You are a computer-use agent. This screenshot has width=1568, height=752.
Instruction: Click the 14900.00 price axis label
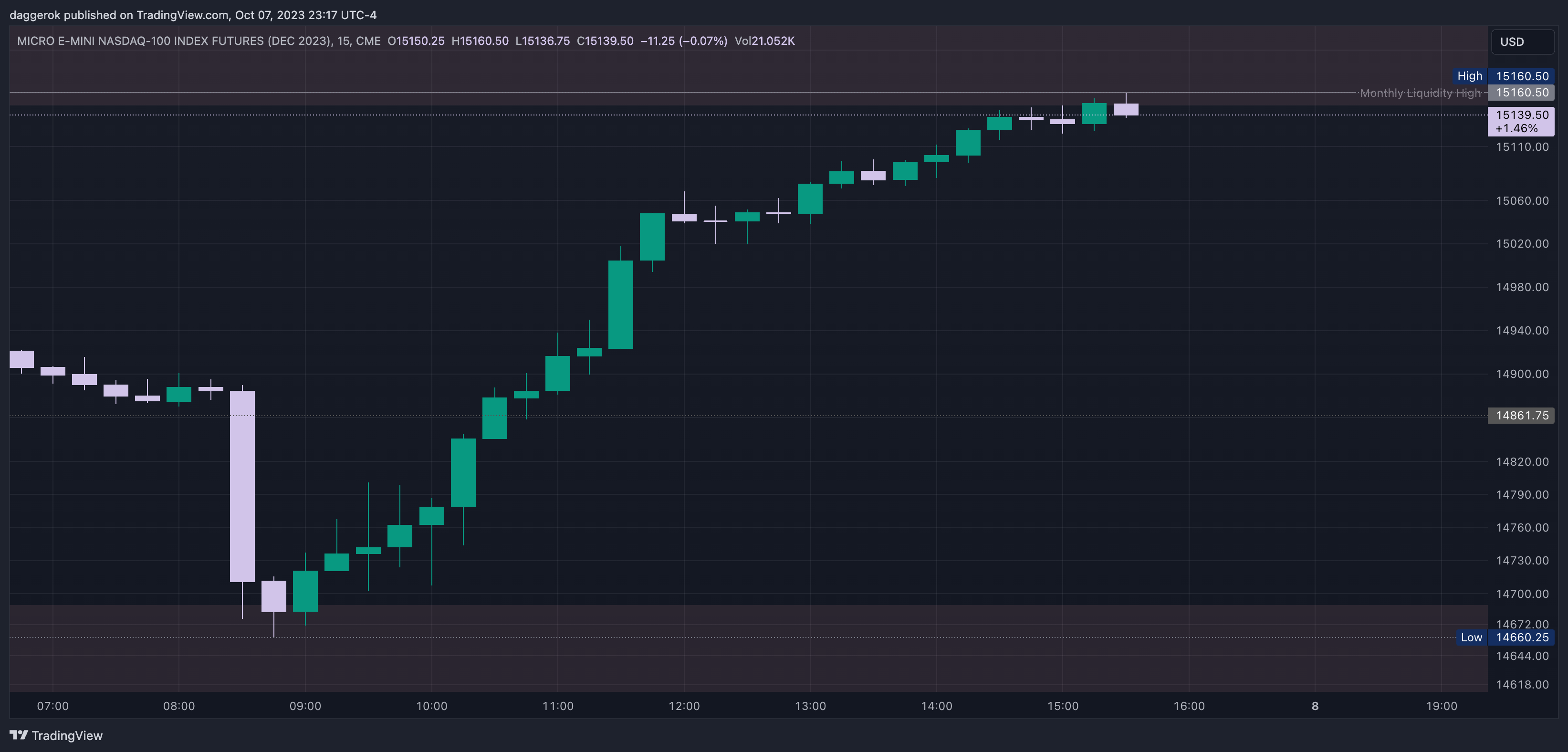(x=1522, y=374)
